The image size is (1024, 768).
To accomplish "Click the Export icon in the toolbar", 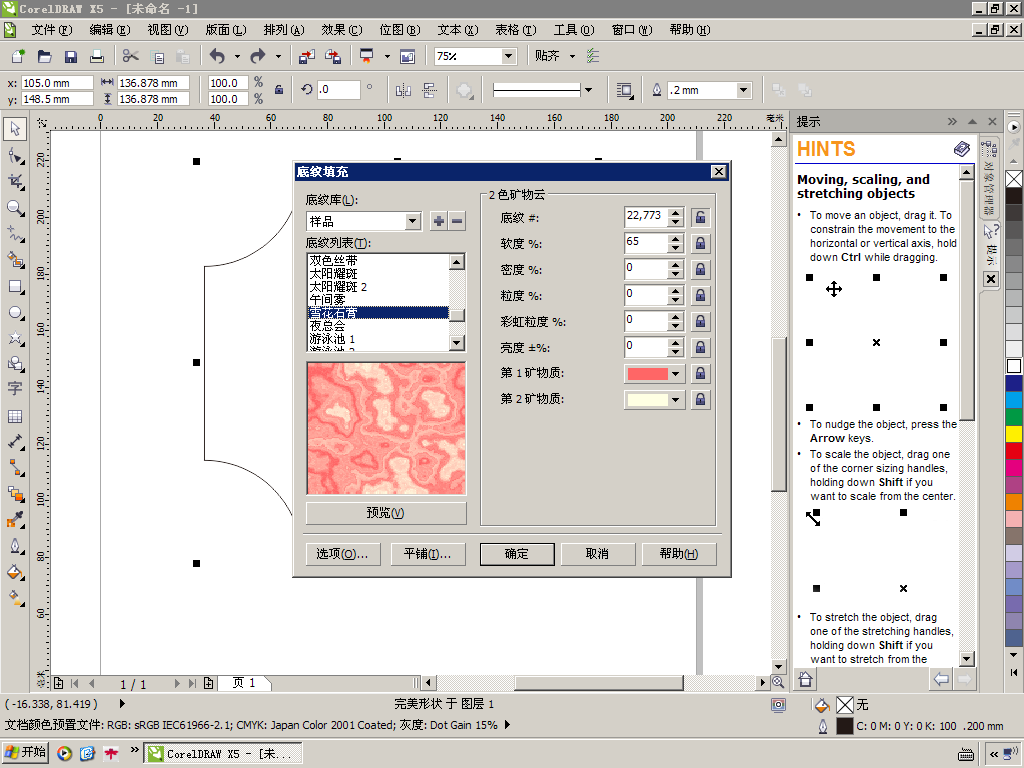I will coord(333,56).
